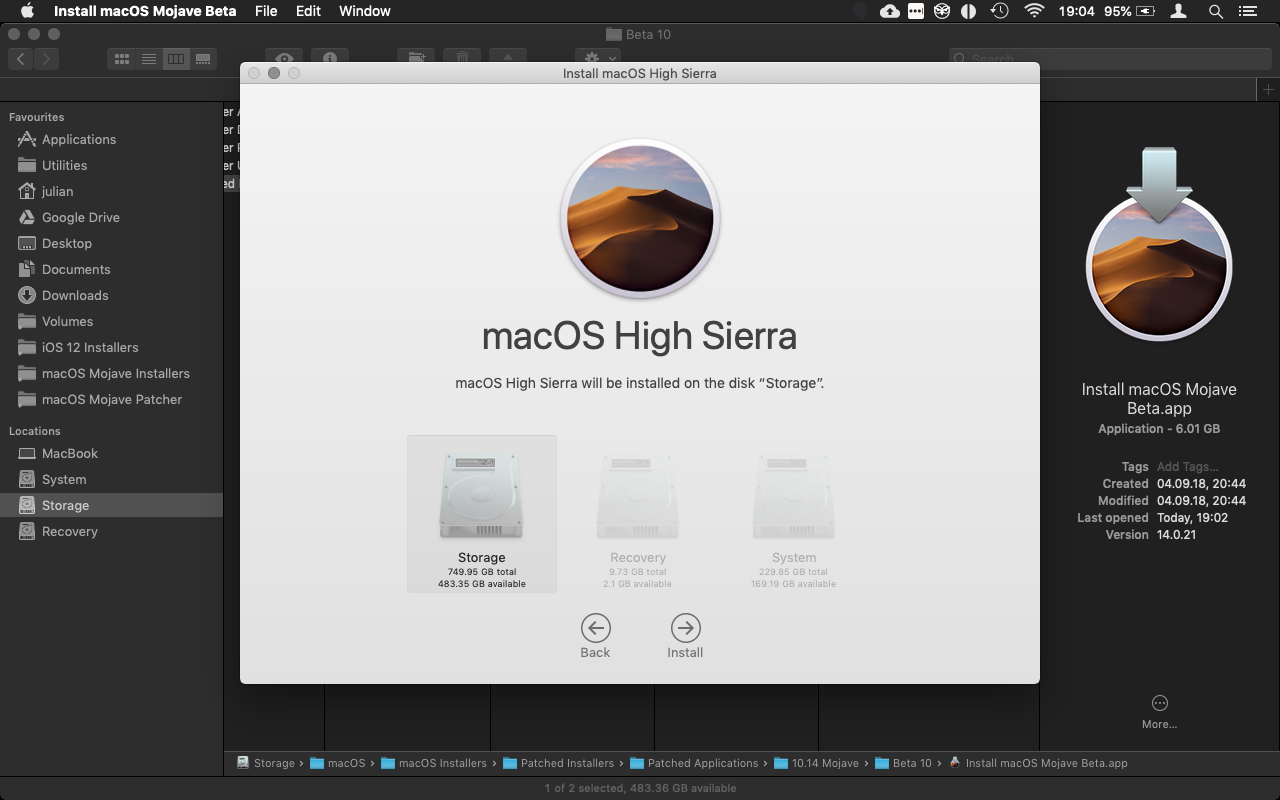Click the Finder Search field
The width and height of the screenshot is (1280, 800).
1110,59
